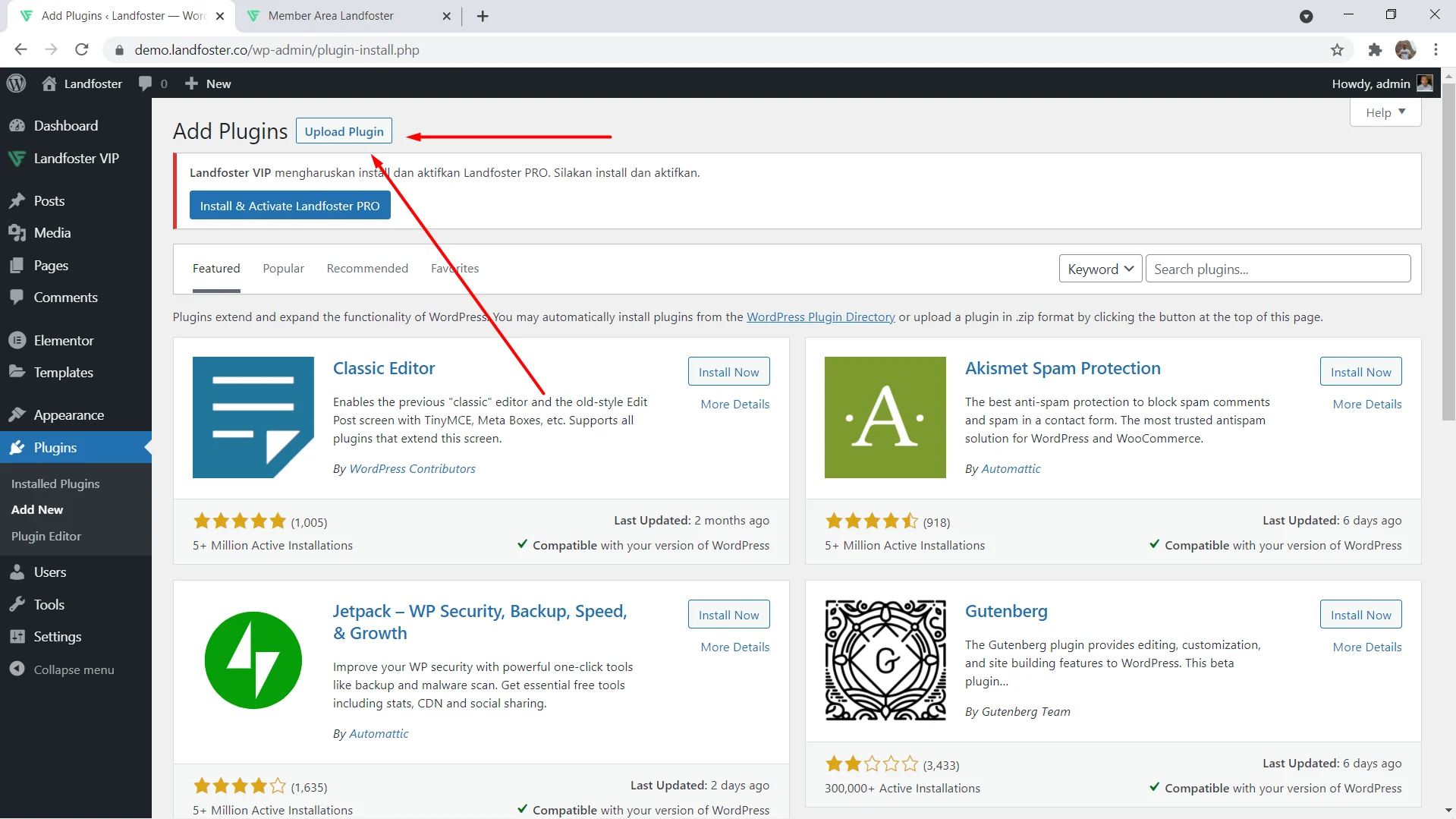Click the browser reload icon
The width and height of the screenshot is (1456, 819).
coord(82,50)
